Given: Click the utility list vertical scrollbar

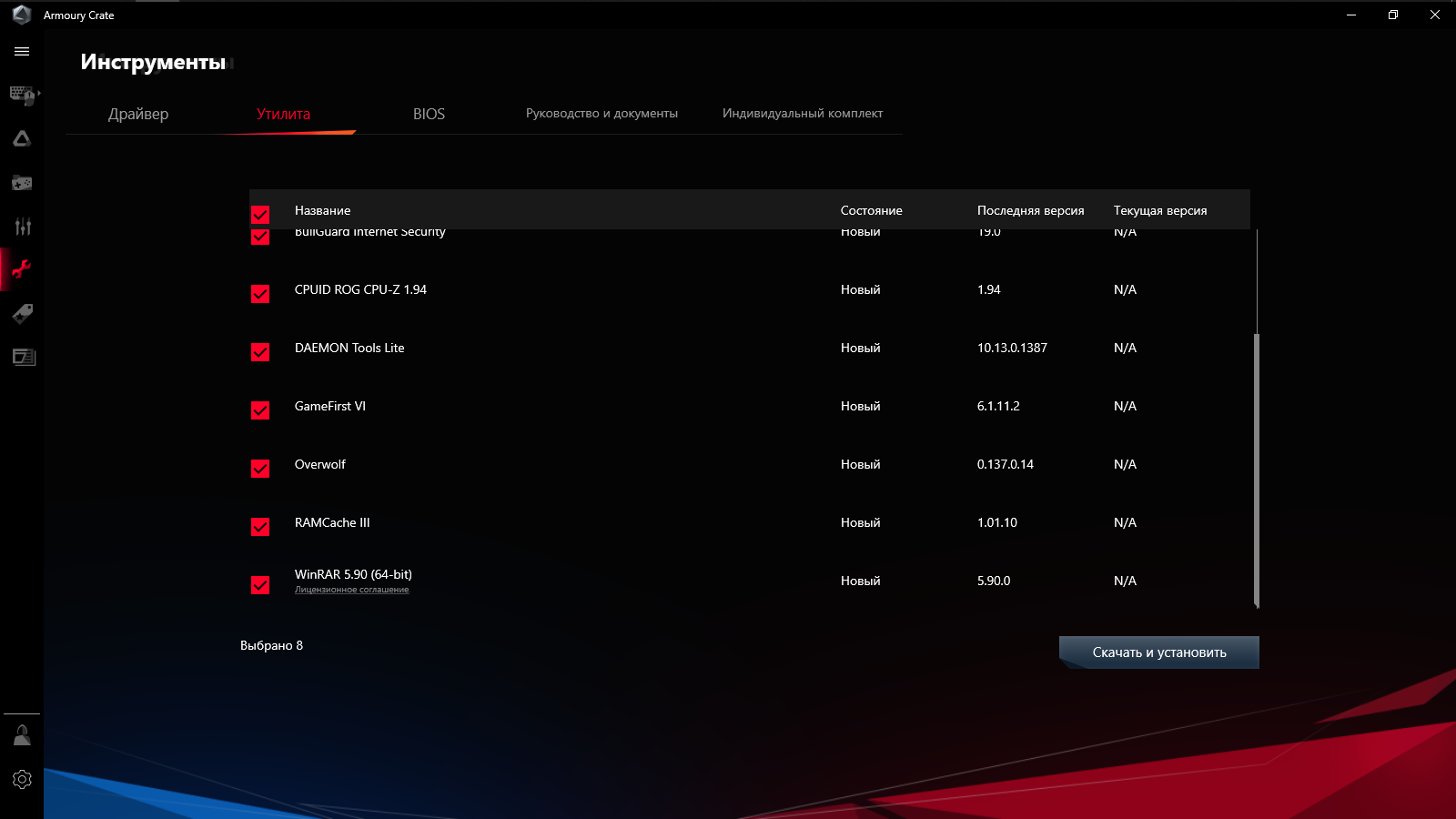Looking at the screenshot, I should [x=1257, y=470].
